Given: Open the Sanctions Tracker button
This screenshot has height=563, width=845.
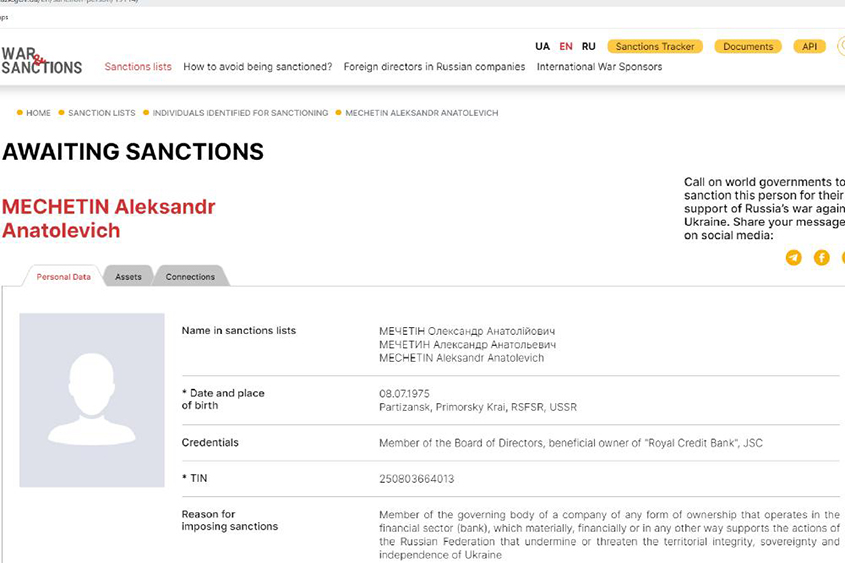Looking at the screenshot, I should [x=655, y=46].
